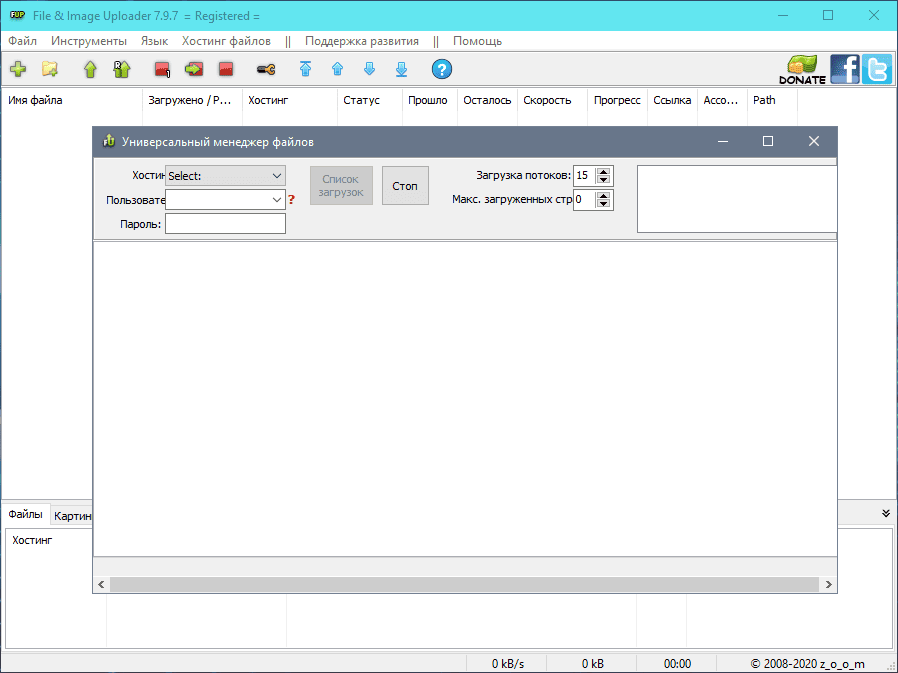This screenshot has height=673, width=898.
Task: Sort by Осталось column header
Action: click(487, 100)
